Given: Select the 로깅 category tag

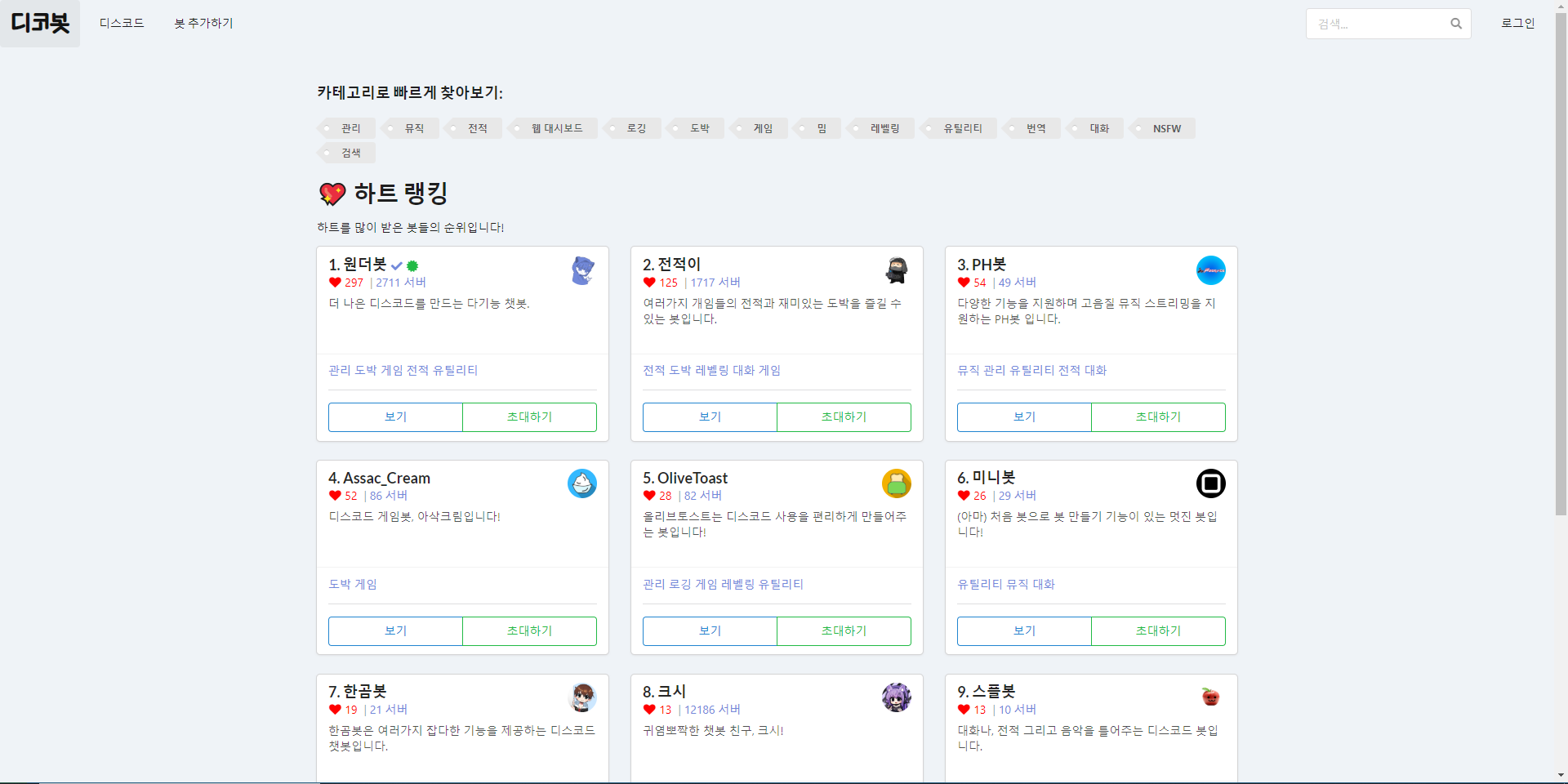Looking at the screenshot, I should pos(632,128).
